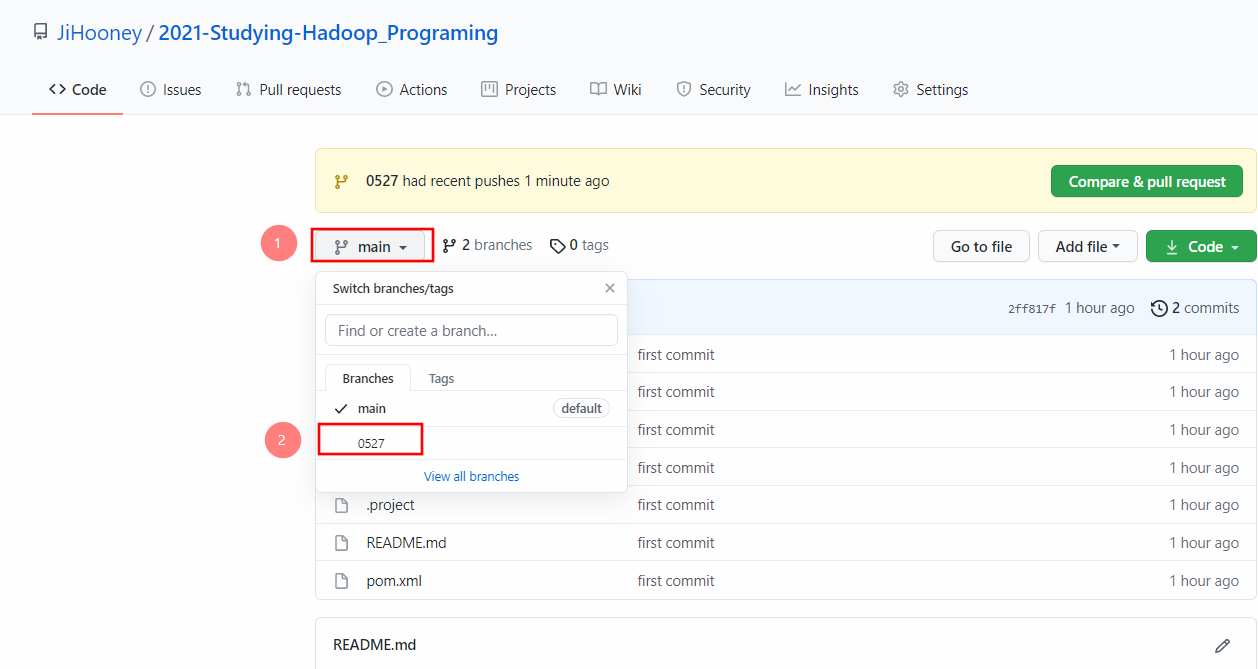Image resolution: width=1258 pixels, height=669 pixels.
Task: Open the first commit message on the .project row
Action: [x=676, y=505]
